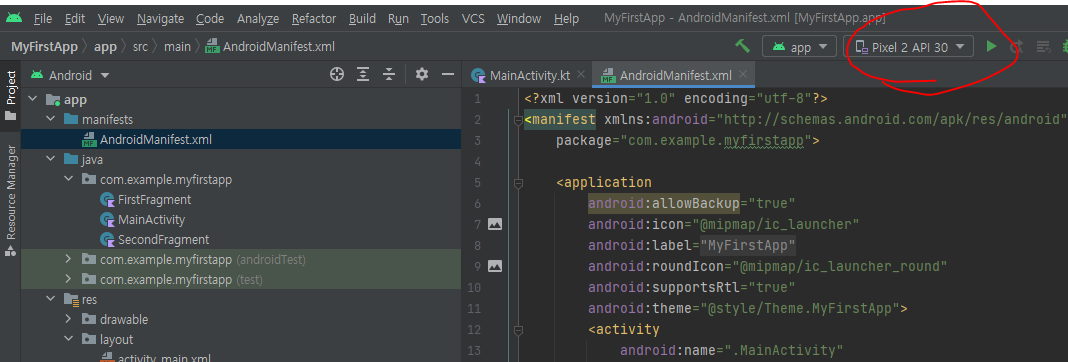The image size is (1068, 362).
Task: Click the Make Project hammer icon
Action: 742,46
